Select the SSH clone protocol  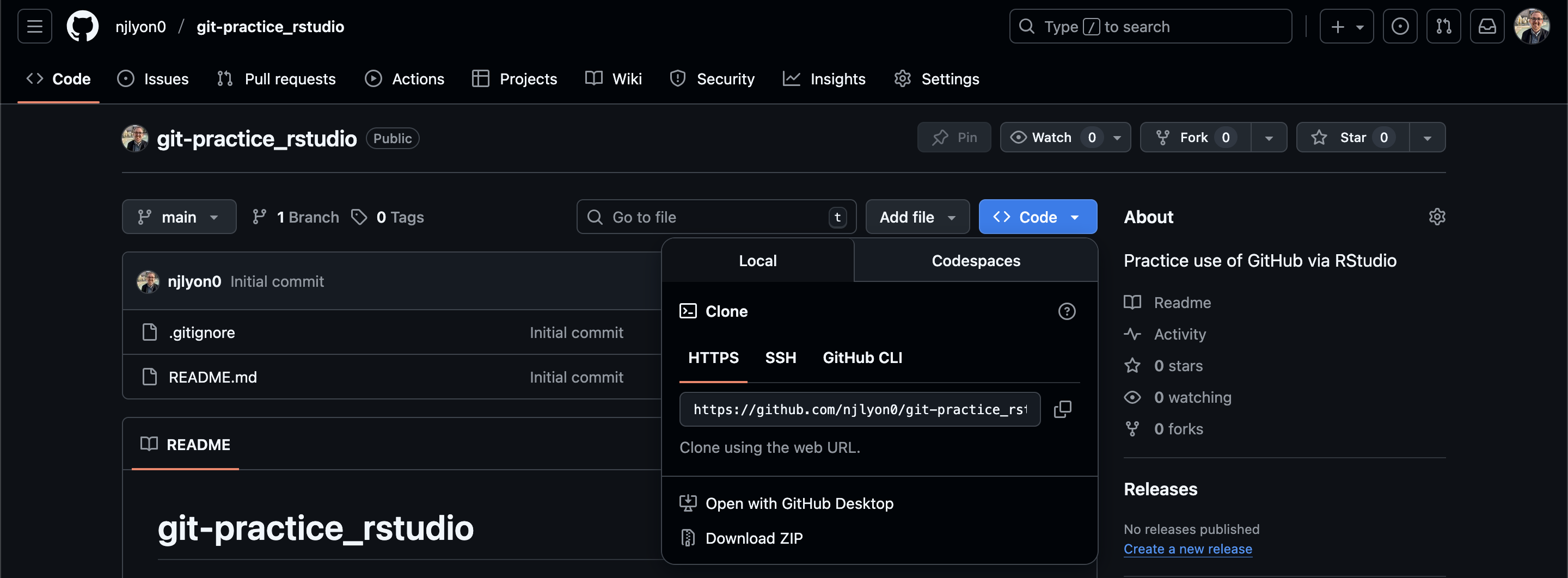pos(781,358)
